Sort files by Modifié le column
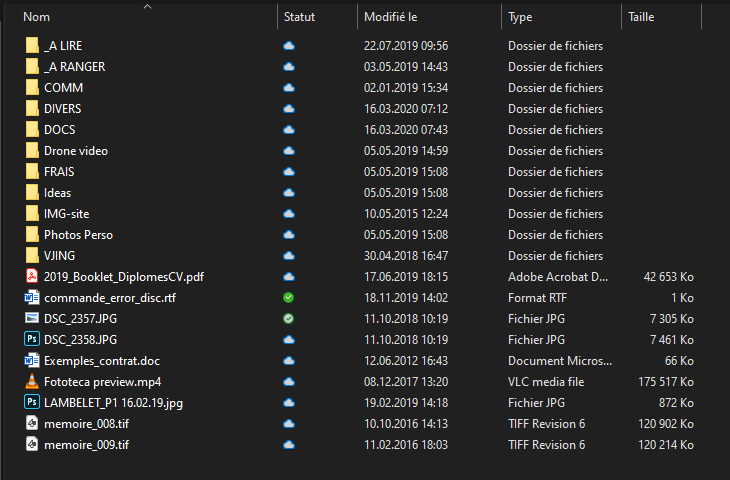The height and width of the screenshot is (480, 730). pyautogui.click(x=390, y=17)
